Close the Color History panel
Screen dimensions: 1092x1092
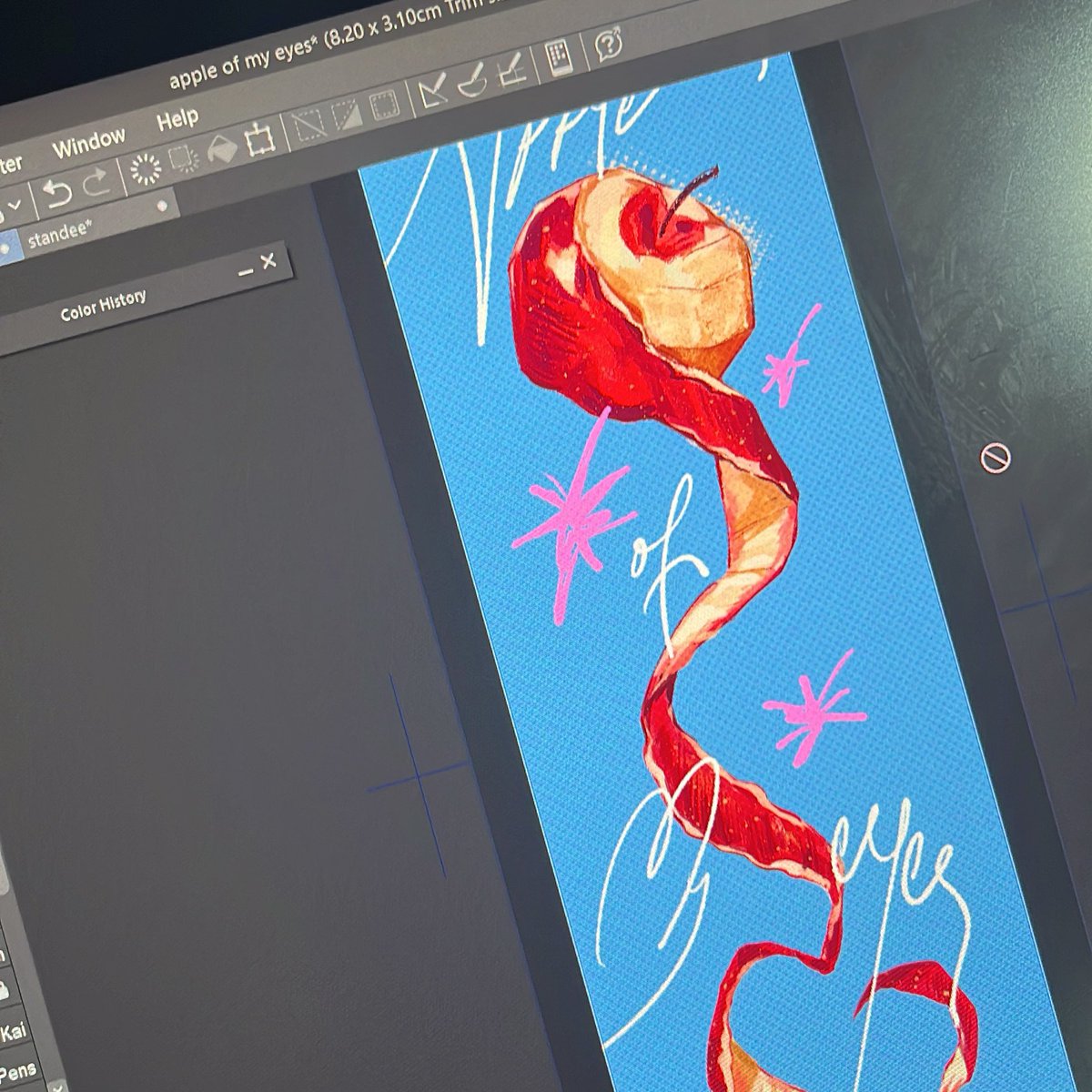coord(268,262)
